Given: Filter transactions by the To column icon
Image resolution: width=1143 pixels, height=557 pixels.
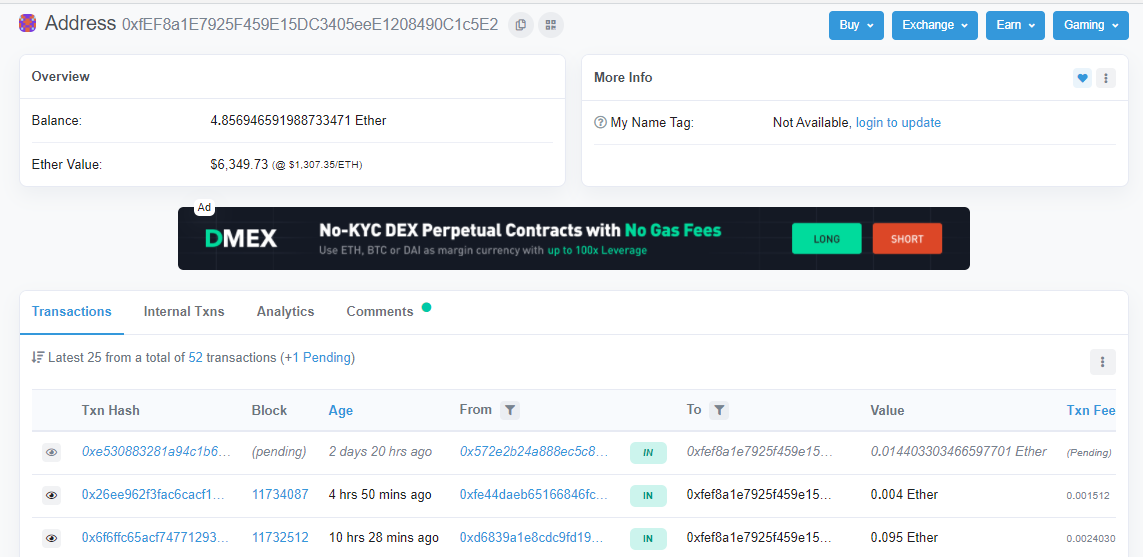Looking at the screenshot, I should tap(720, 410).
